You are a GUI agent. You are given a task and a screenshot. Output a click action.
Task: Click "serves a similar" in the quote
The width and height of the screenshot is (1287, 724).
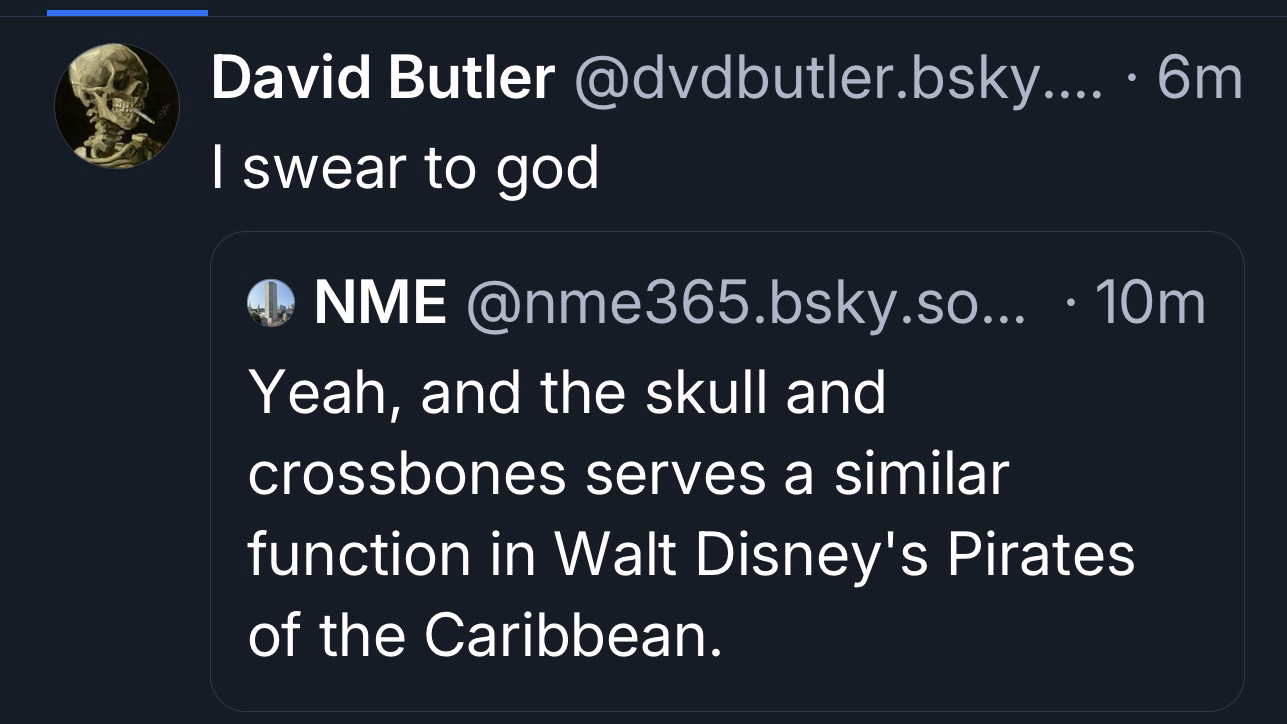(796, 473)
